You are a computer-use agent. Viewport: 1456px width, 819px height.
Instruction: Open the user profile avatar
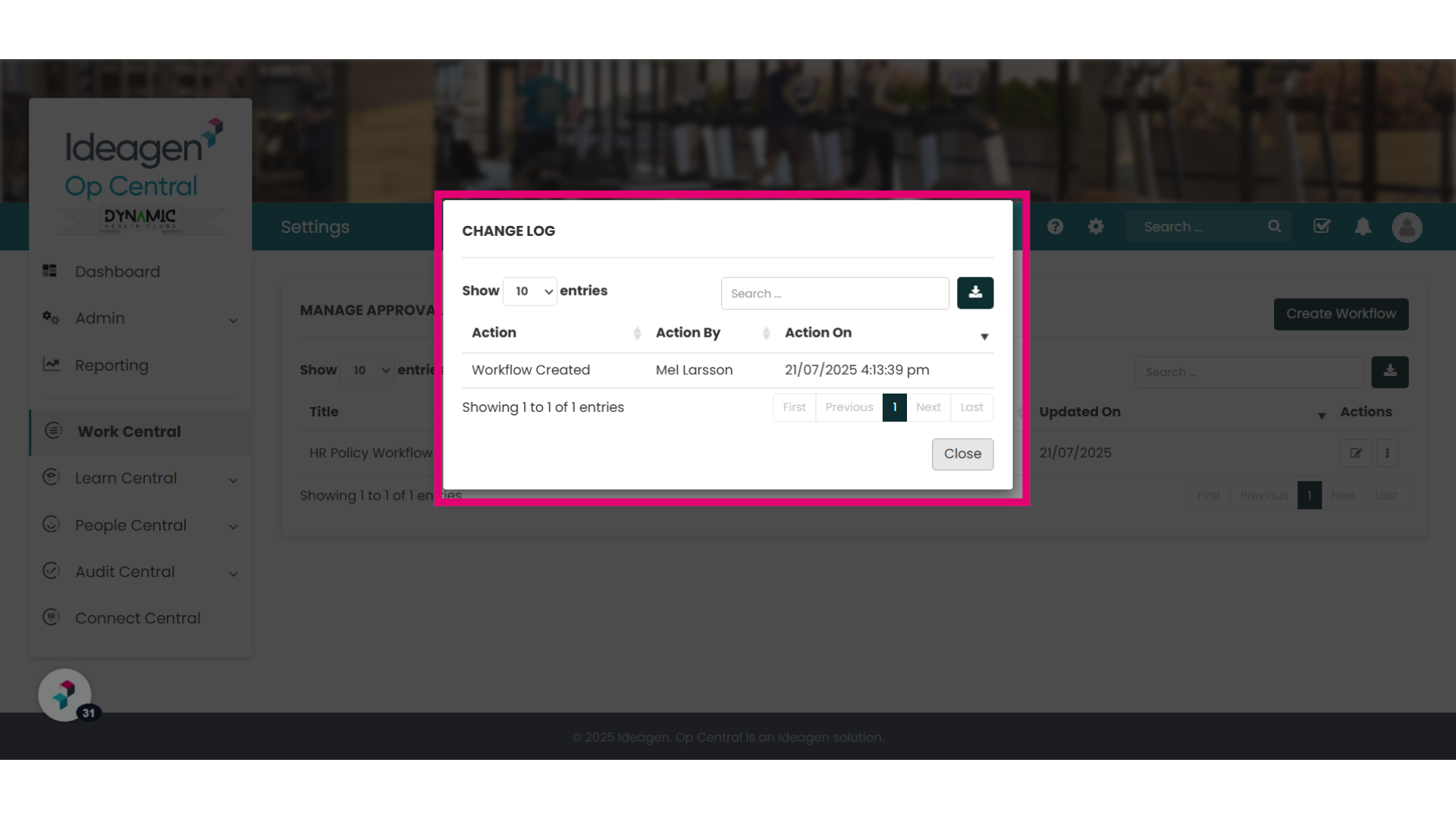pos(1407,227)
